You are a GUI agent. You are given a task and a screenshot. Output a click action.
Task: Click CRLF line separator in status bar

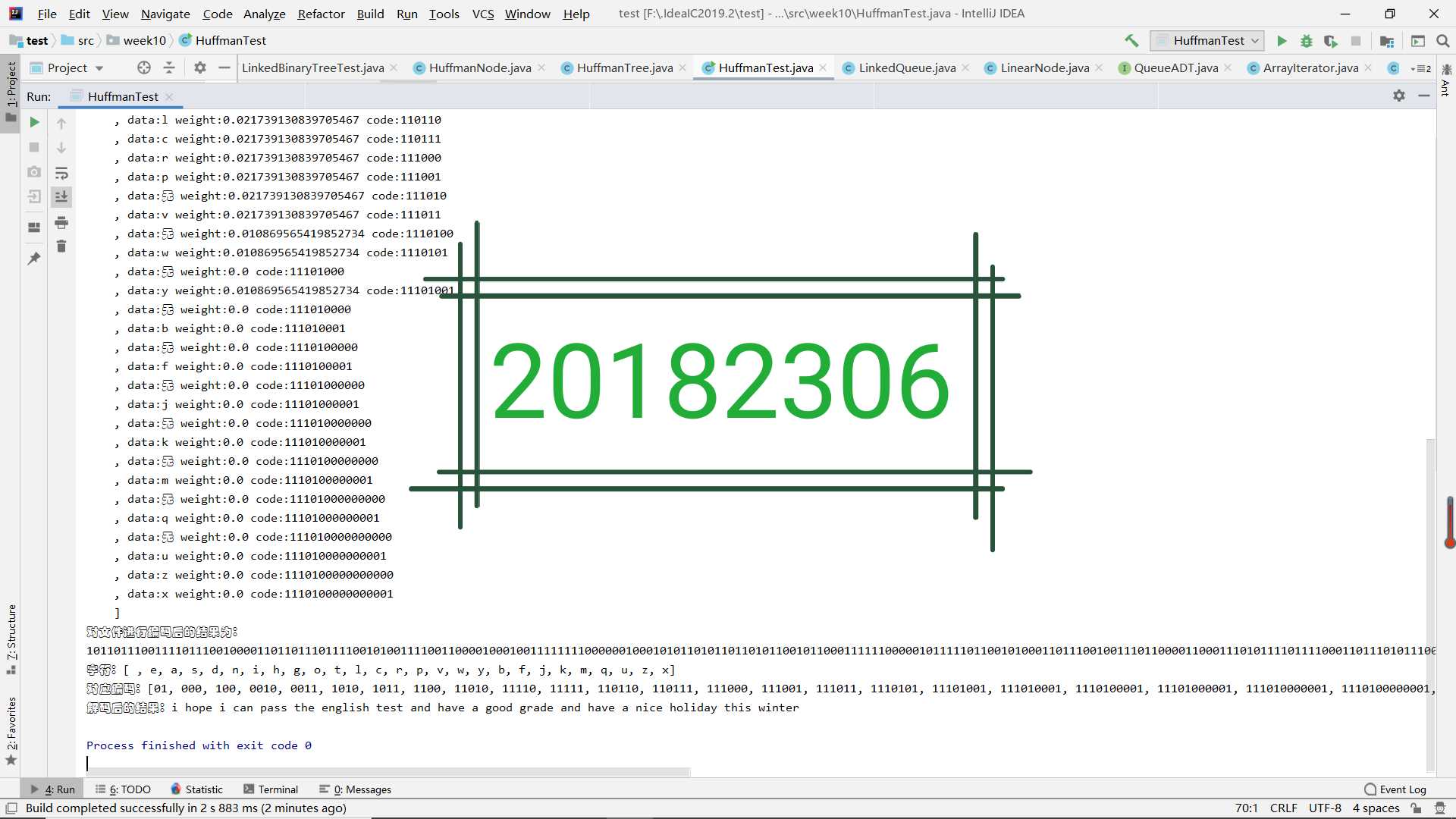(x=1283, y=808)
